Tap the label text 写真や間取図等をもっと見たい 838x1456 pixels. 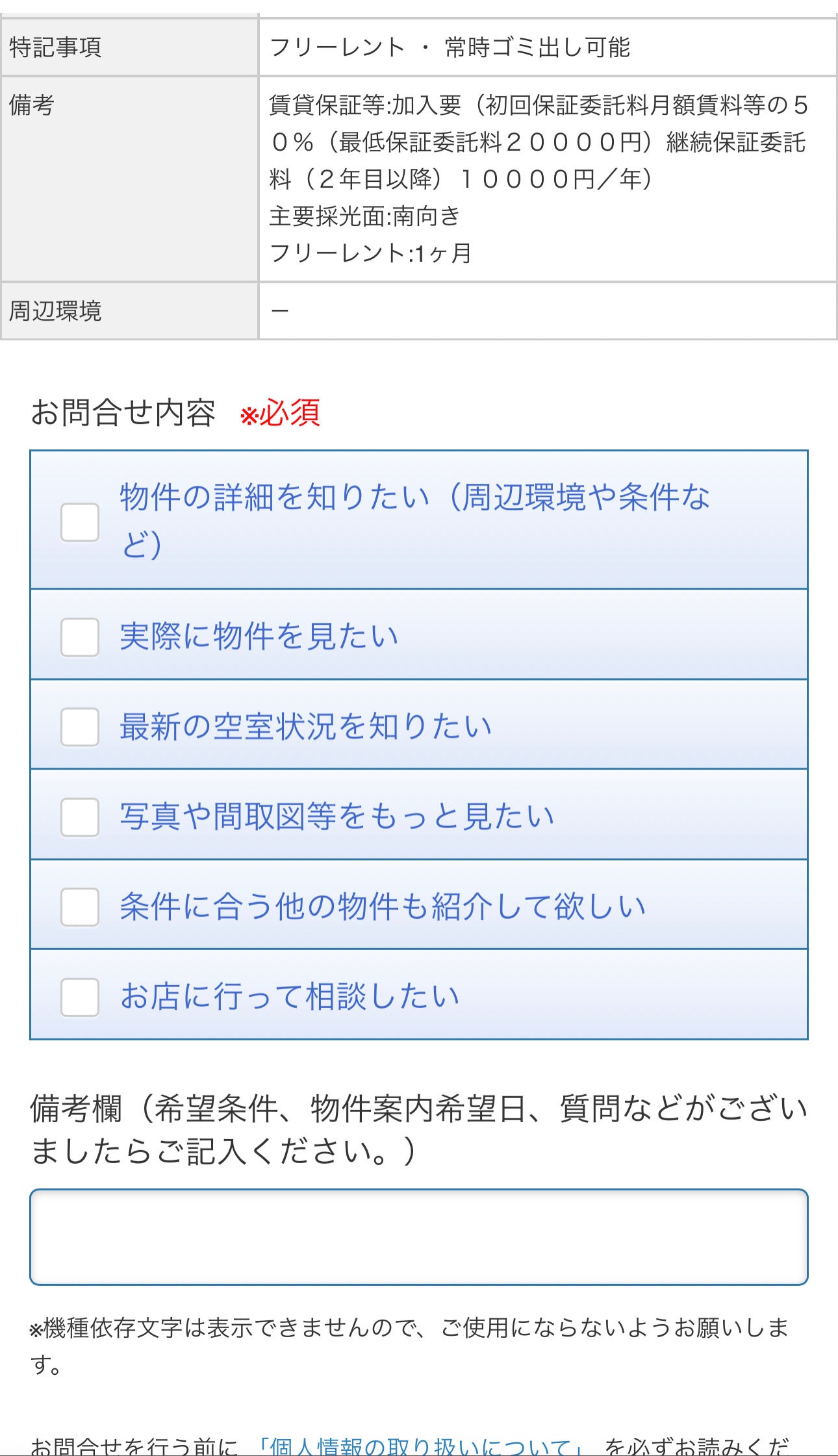point(336,817)
